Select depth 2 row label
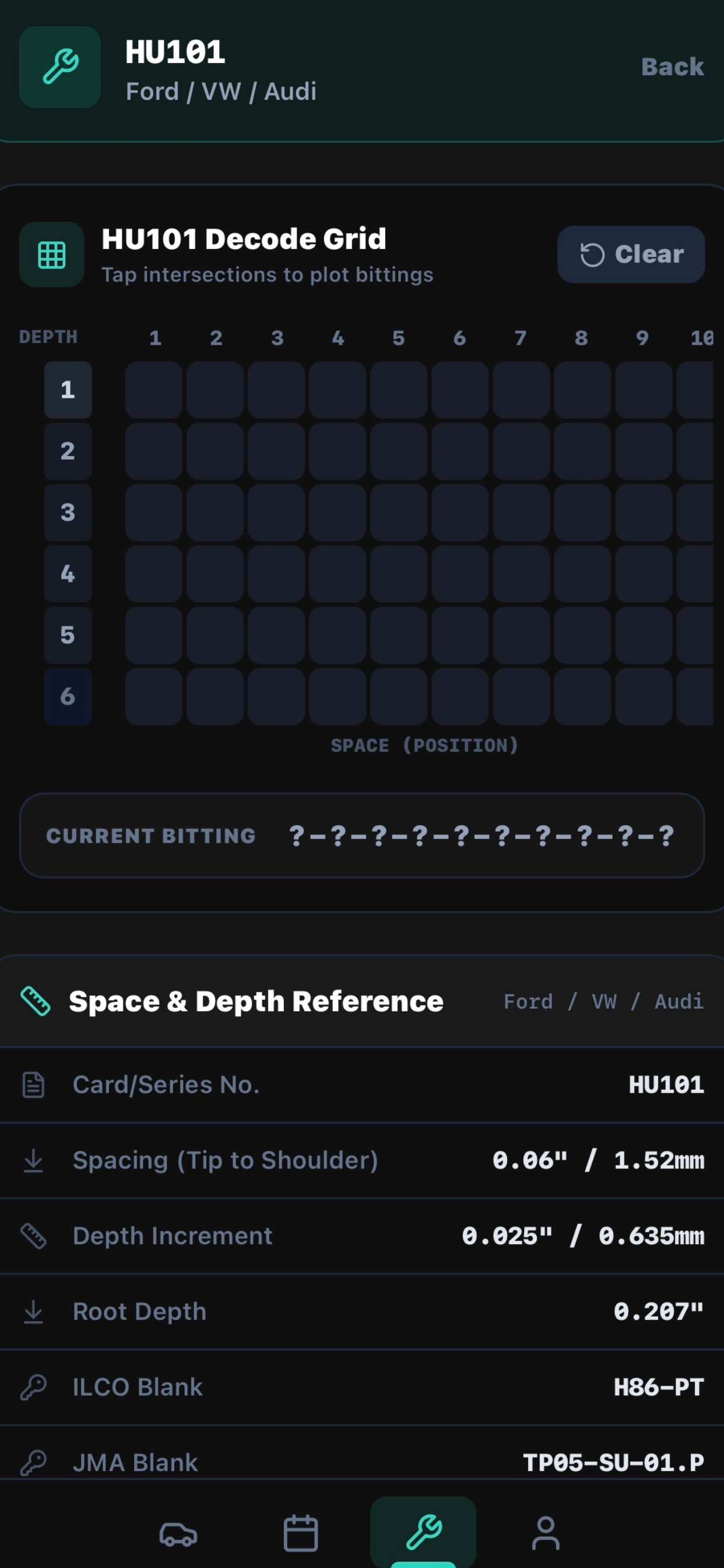This screenshot has height=1568, width=724. [68, 451]
